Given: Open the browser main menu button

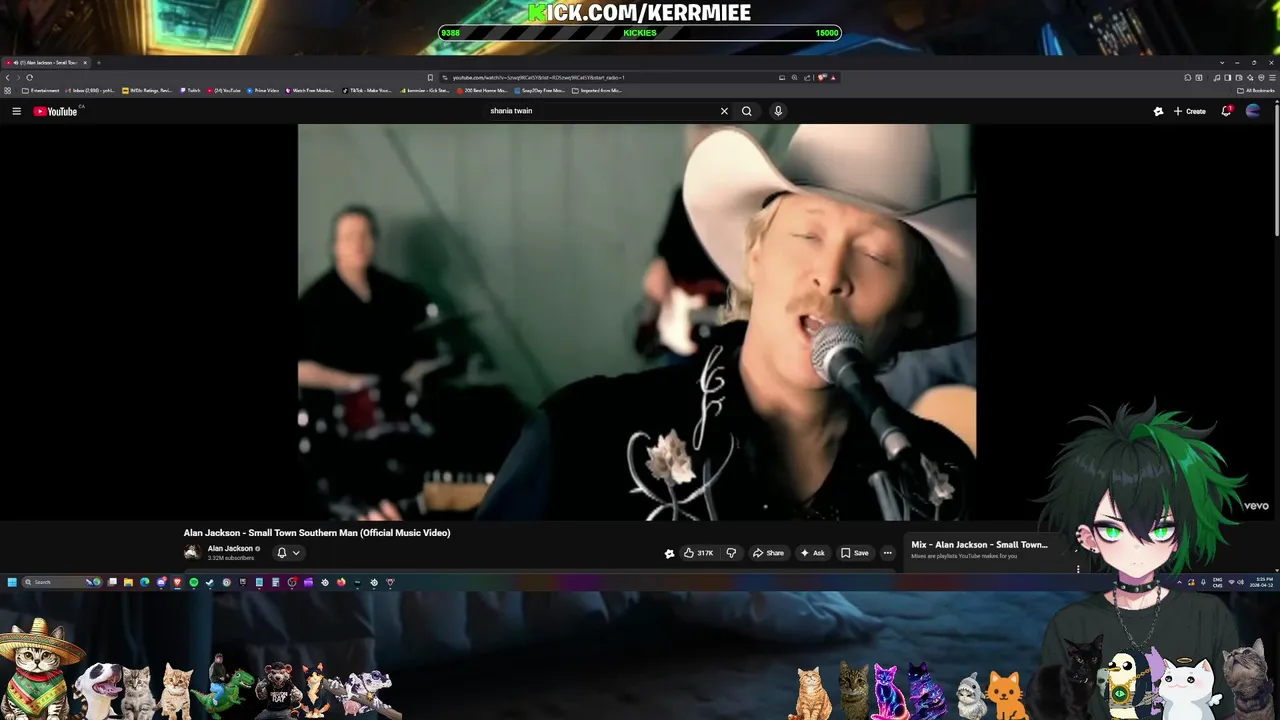Looking at the screenshot, I should tap(1272, 78).
